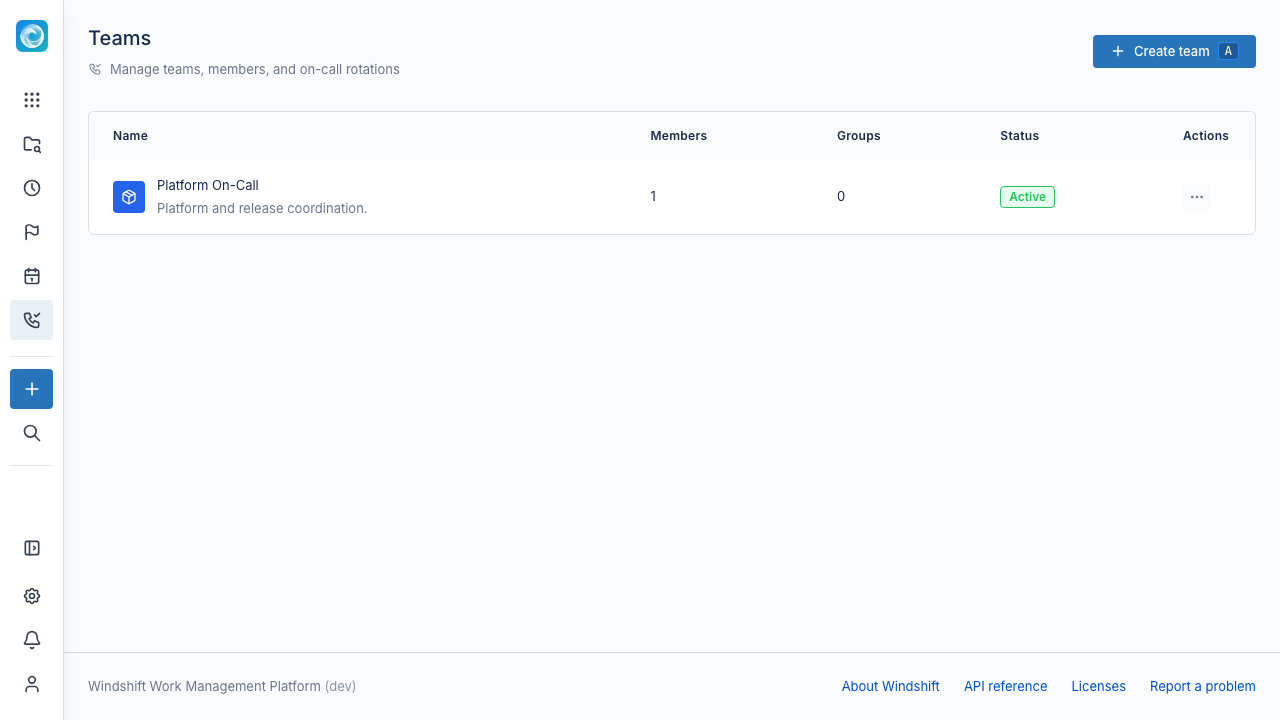The height and width of the screenshot is (720, 1280).
Task: Open actions ellipsis menu for Platform On-Call
Action: click(x=1197, y=197)
